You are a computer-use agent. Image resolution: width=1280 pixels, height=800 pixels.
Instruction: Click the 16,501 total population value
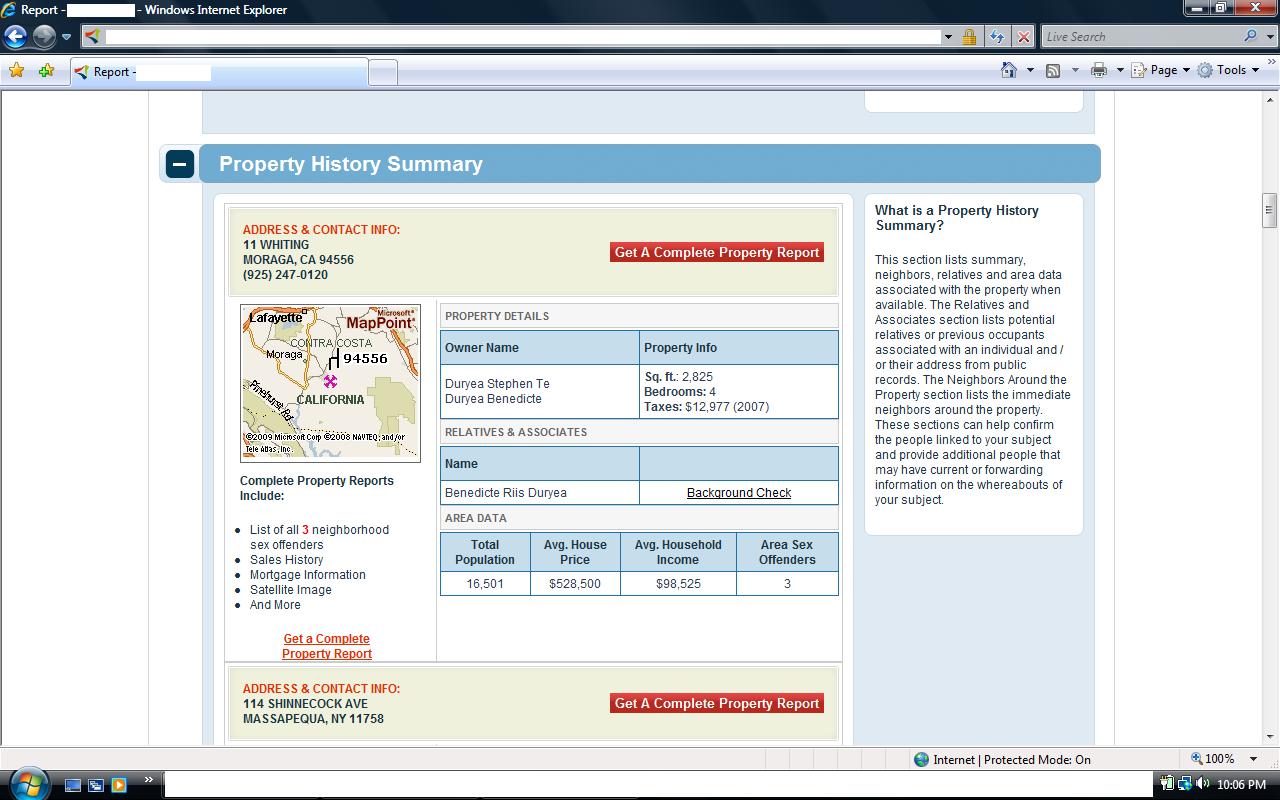tap(485, 584)
